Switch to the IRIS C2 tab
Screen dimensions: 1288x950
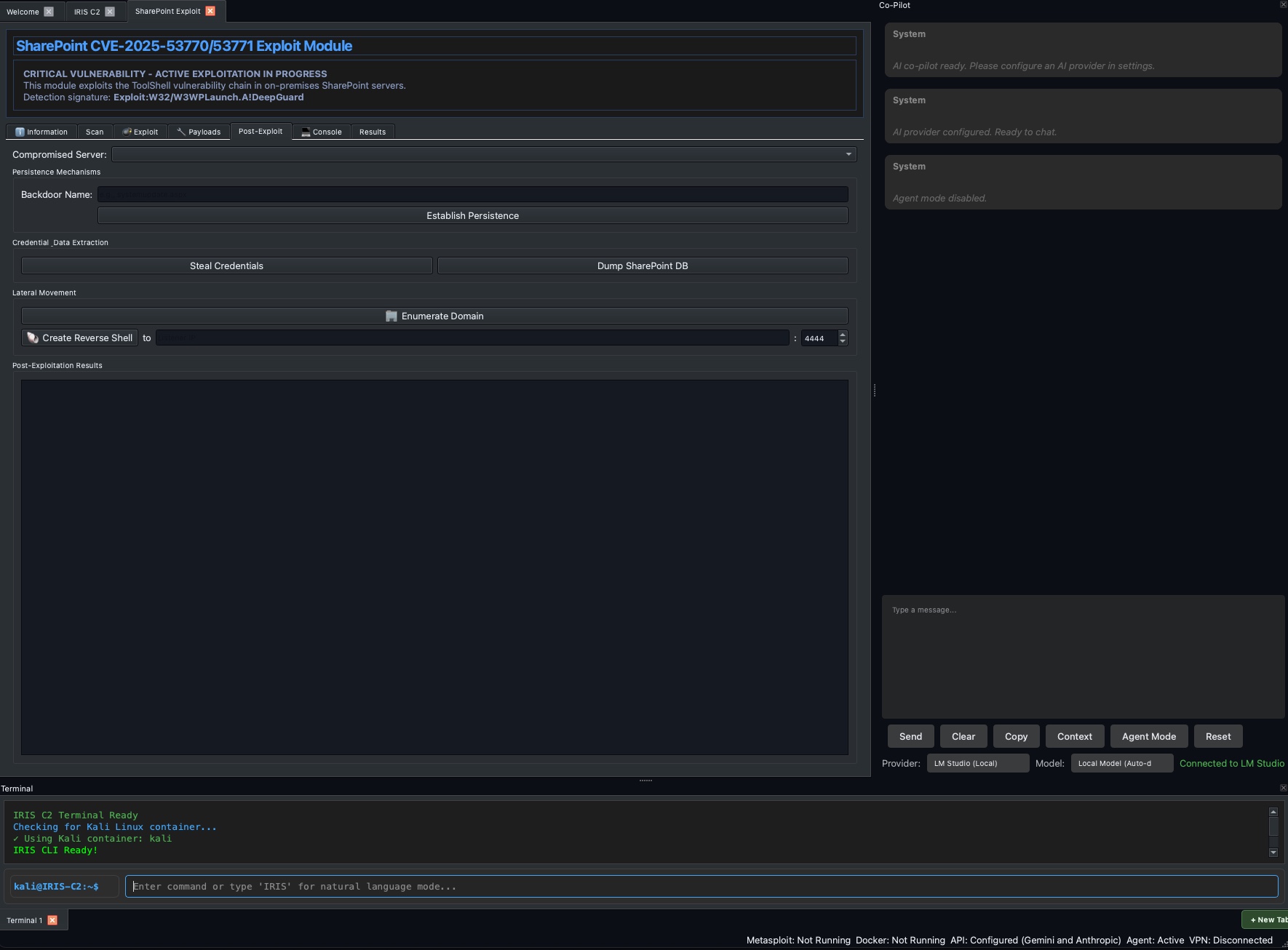click(87, 12)
